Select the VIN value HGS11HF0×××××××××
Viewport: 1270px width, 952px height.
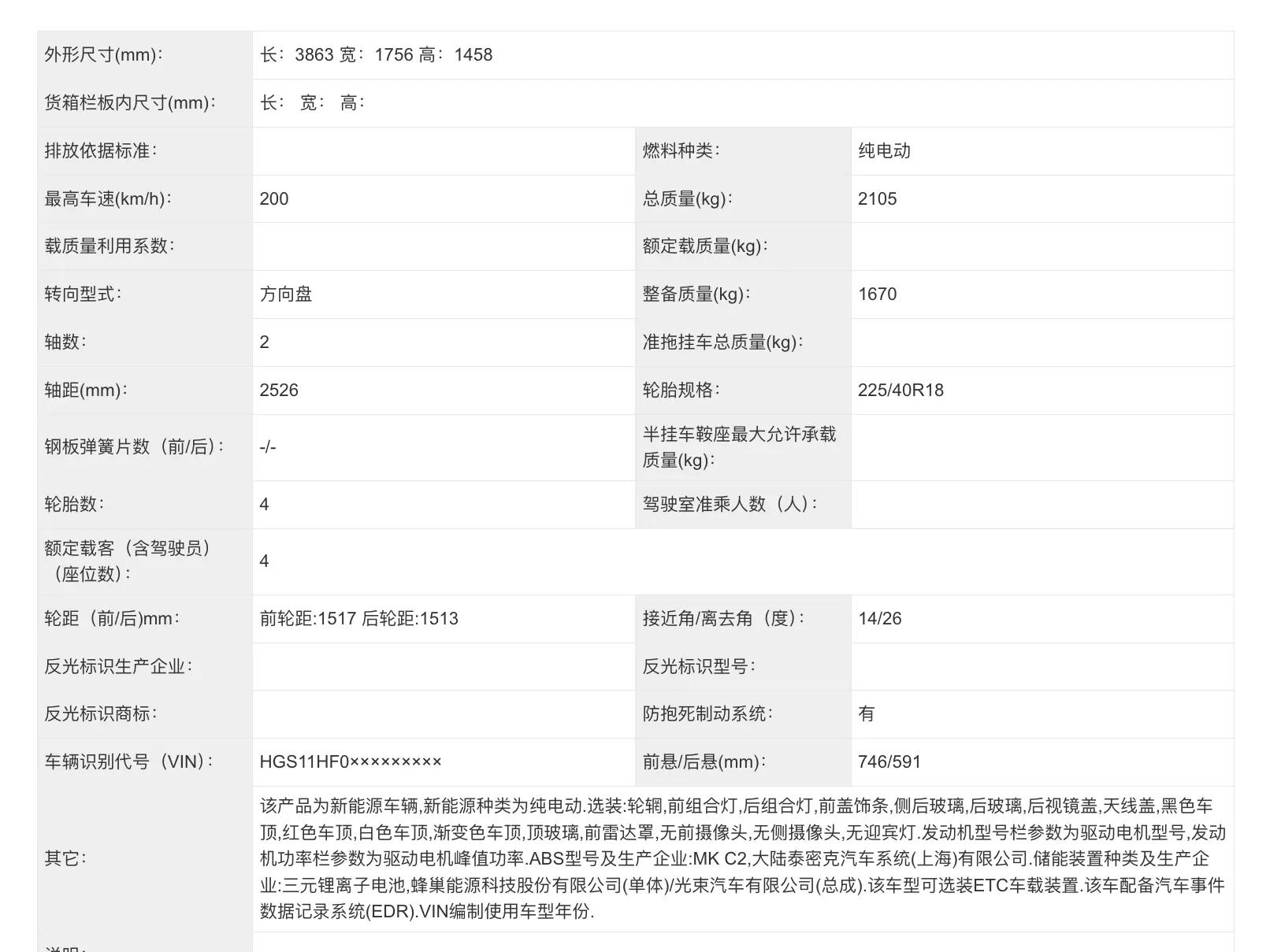click(351, 762)
